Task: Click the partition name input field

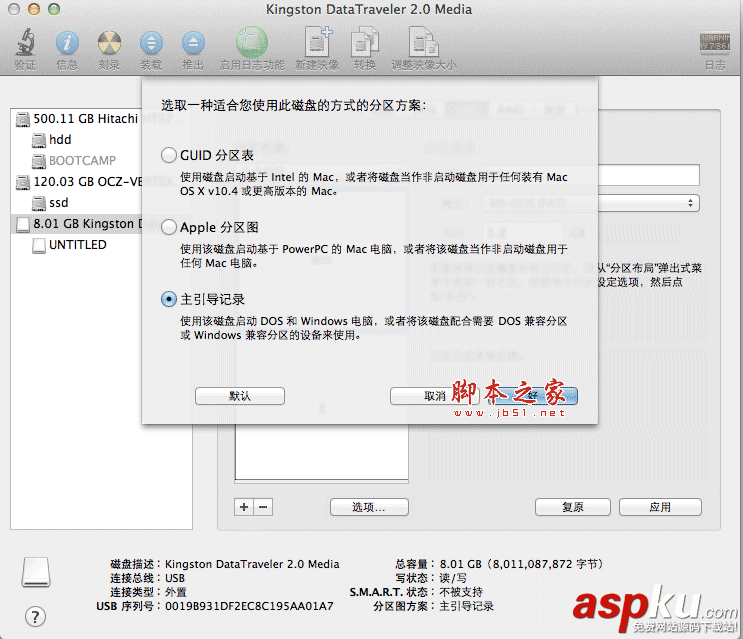Action: pos(649,175)
